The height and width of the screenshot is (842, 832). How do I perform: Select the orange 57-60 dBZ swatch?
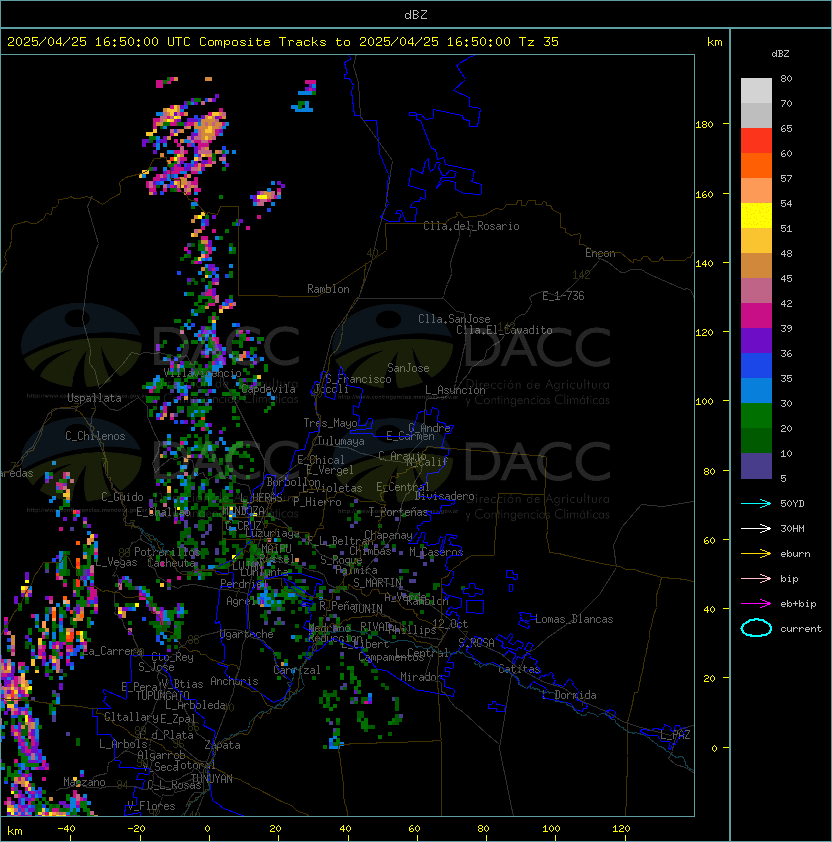click(756, 166)
